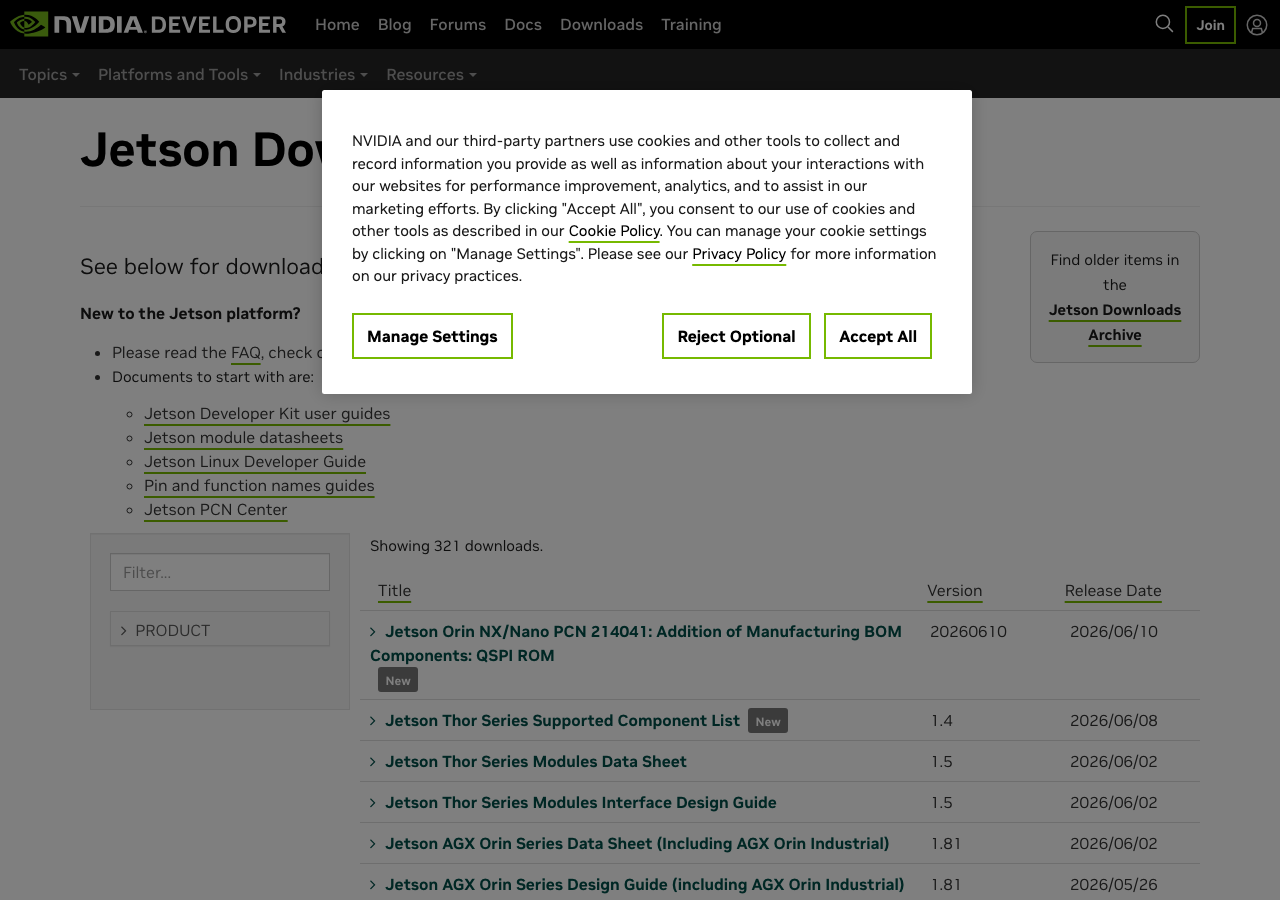Expand the Industries dropdown menu

[323, 74]
